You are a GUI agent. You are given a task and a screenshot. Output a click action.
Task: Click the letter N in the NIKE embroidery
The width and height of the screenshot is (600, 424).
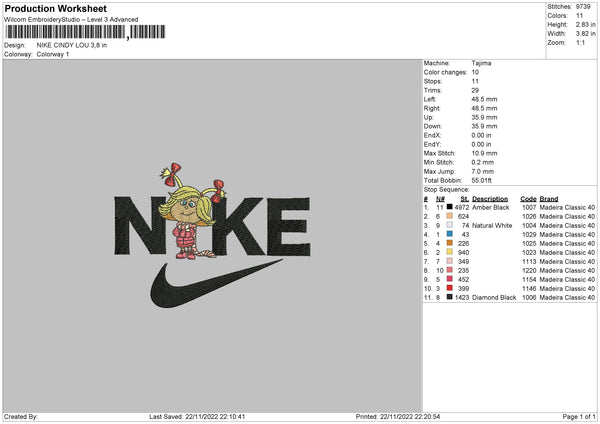pos(140,225)
